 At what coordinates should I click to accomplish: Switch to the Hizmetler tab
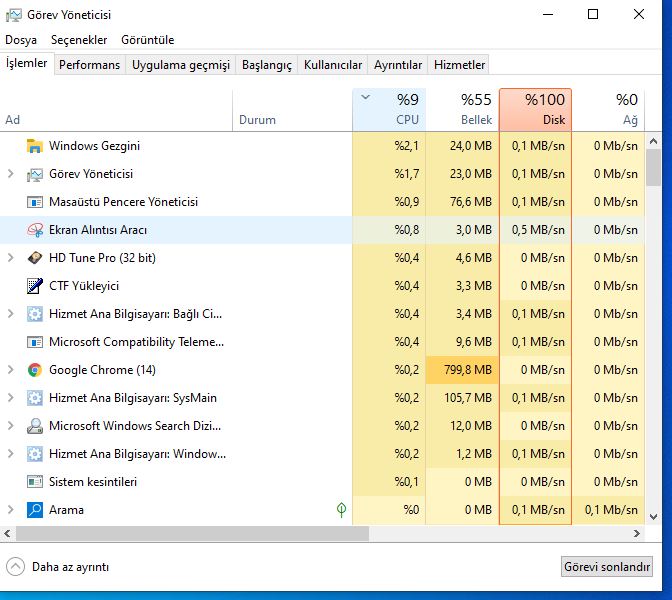[x=459, y=65]
